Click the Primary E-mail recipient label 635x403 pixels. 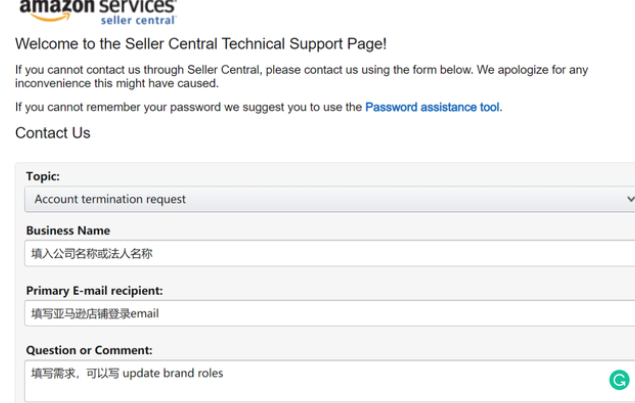tap(94, 291)
